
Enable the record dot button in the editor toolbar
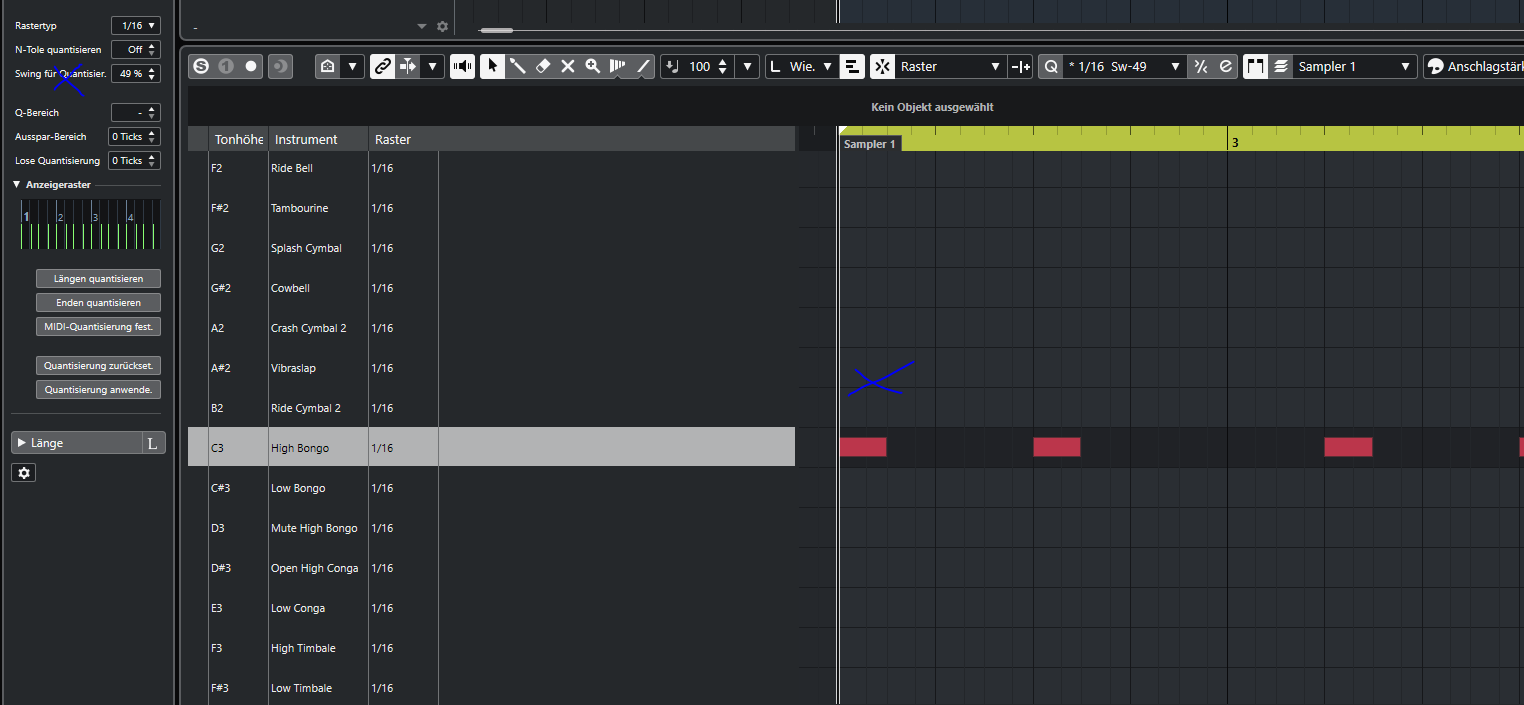click(251, 66)
